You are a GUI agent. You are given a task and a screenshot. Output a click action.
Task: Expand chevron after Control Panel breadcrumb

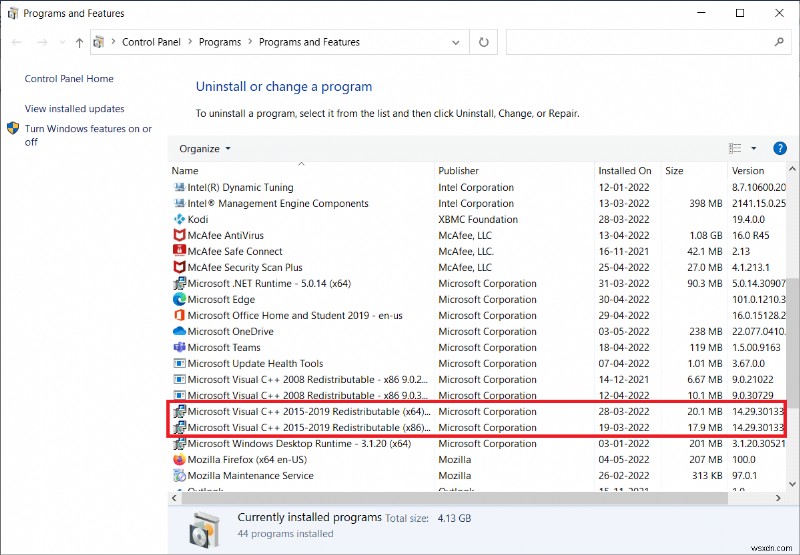pos(190,42)
